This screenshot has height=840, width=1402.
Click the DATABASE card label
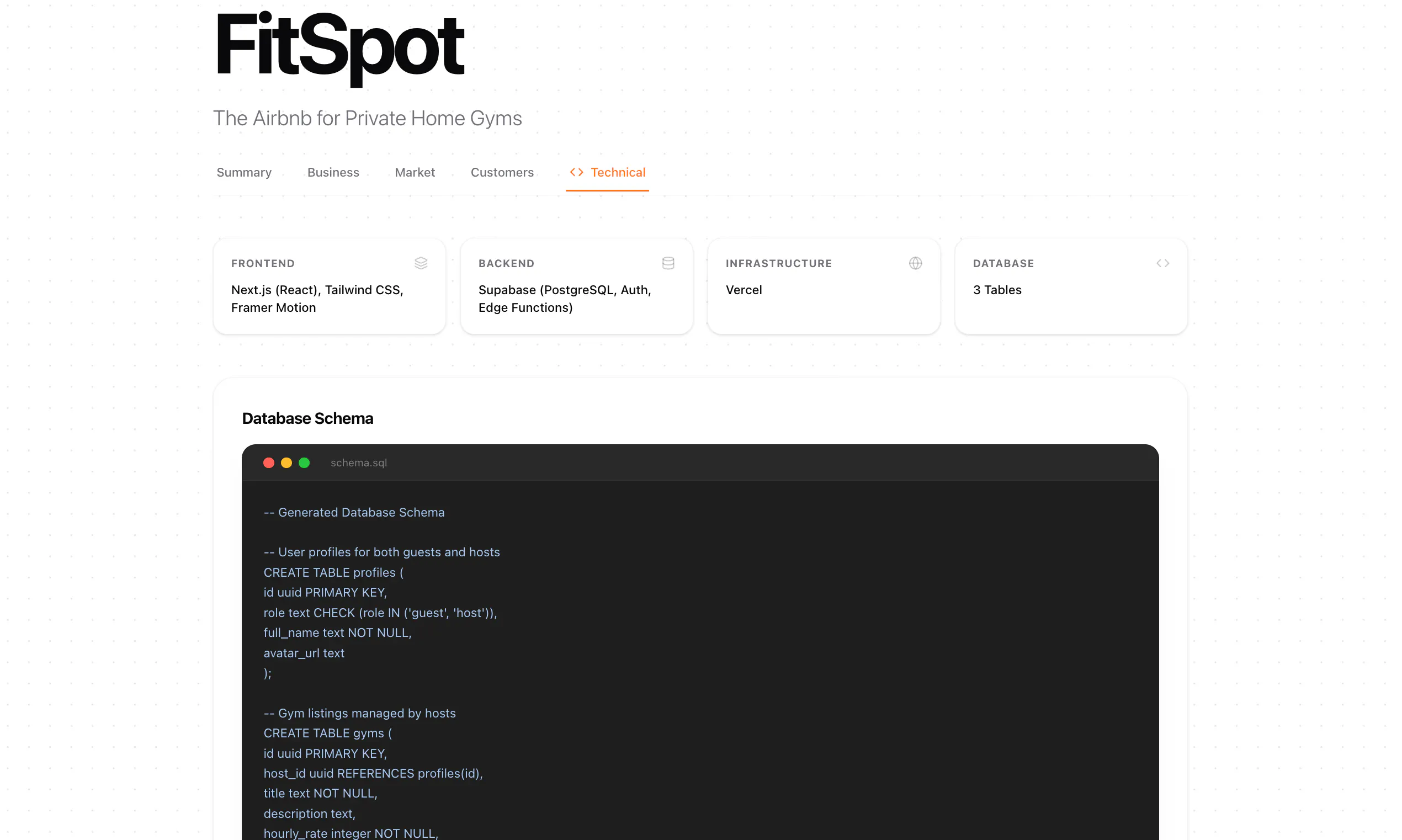(x=1003, y=264)
